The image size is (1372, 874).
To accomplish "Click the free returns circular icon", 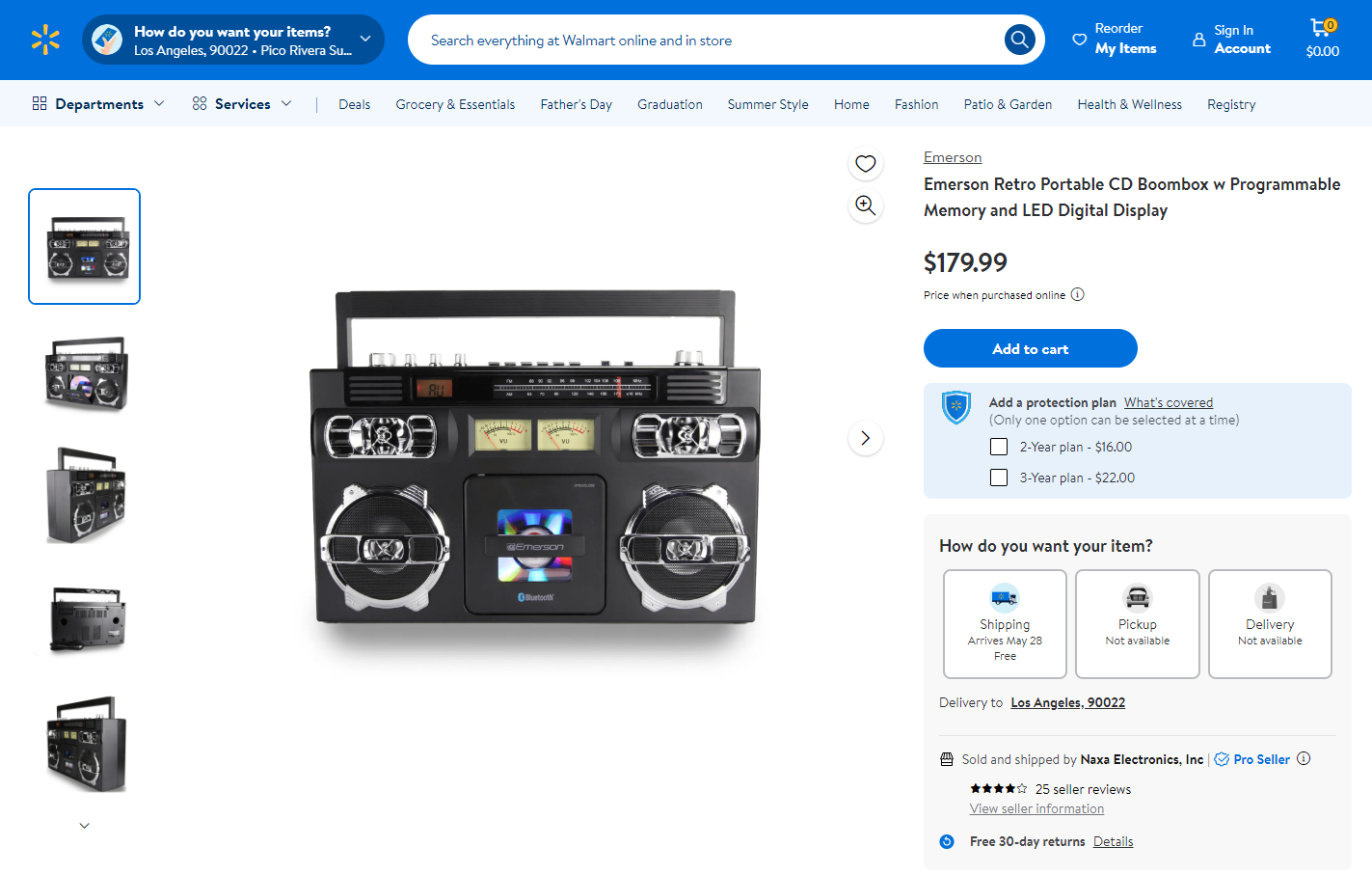I will 947,841.
